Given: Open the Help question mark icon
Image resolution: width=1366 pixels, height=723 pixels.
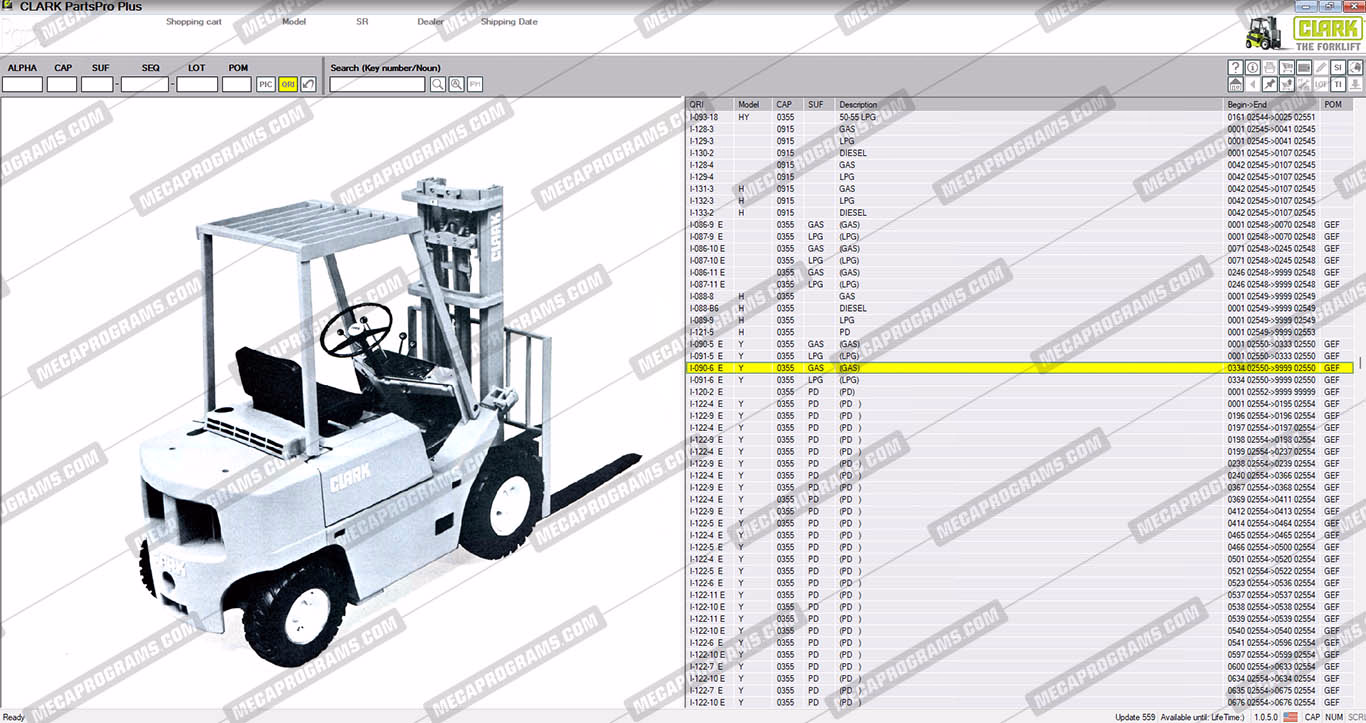Looking at the screenshot, I should [x=1236, y=67].
